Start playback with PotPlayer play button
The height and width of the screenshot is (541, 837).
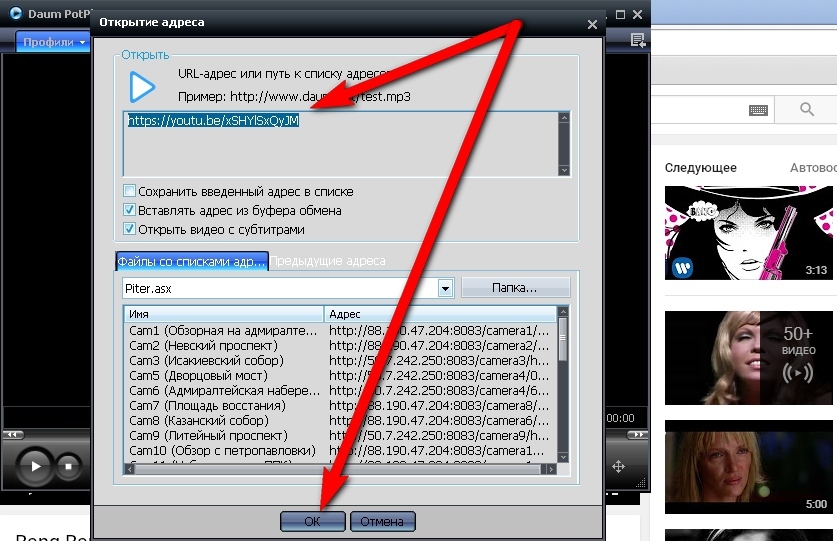point(35,466)
